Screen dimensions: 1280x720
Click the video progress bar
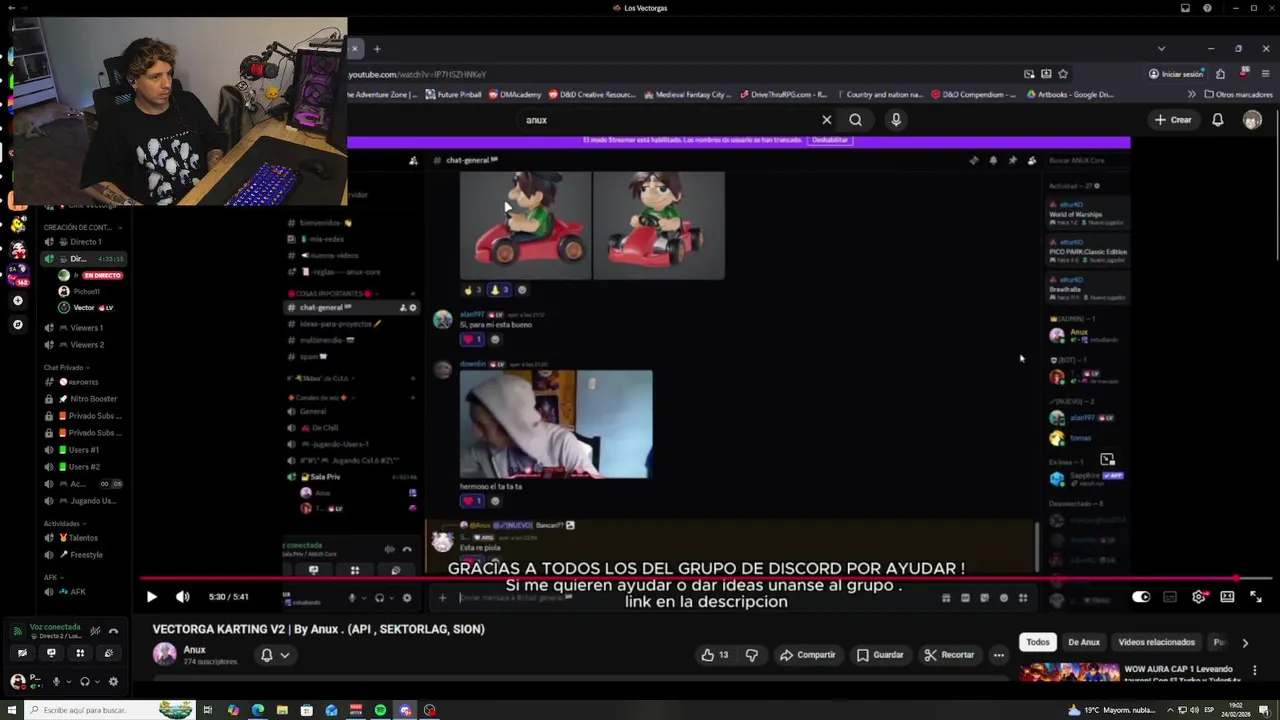pos(705,578)
